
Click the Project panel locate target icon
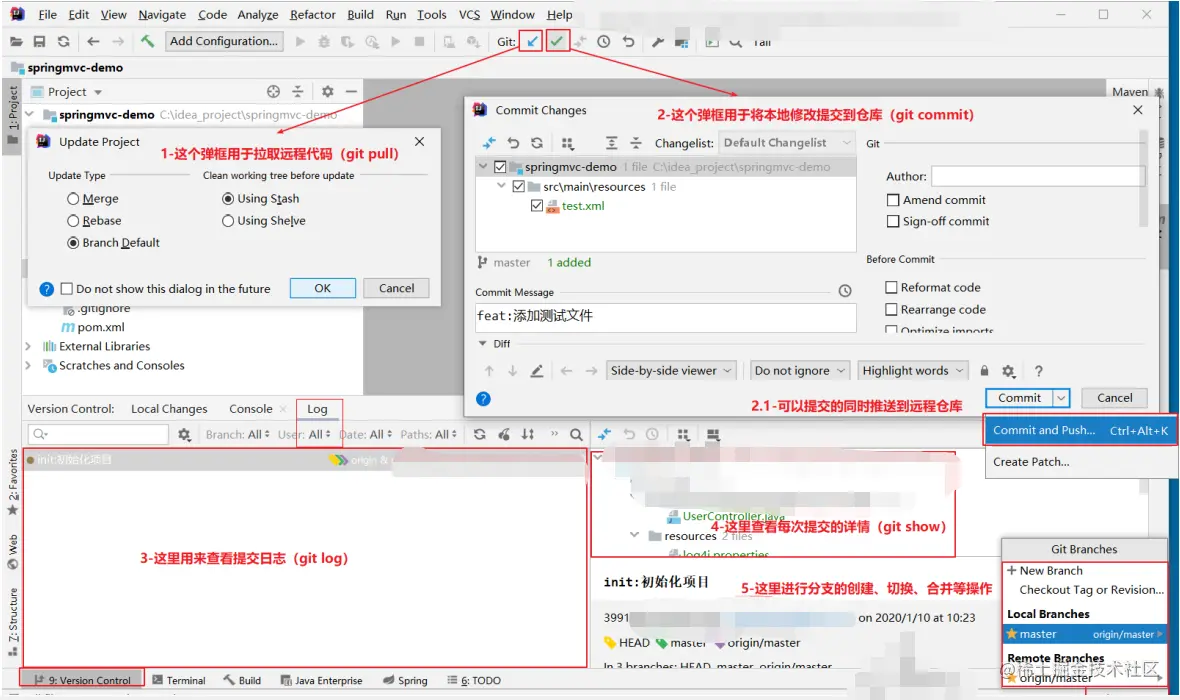[x=273, y=91]
